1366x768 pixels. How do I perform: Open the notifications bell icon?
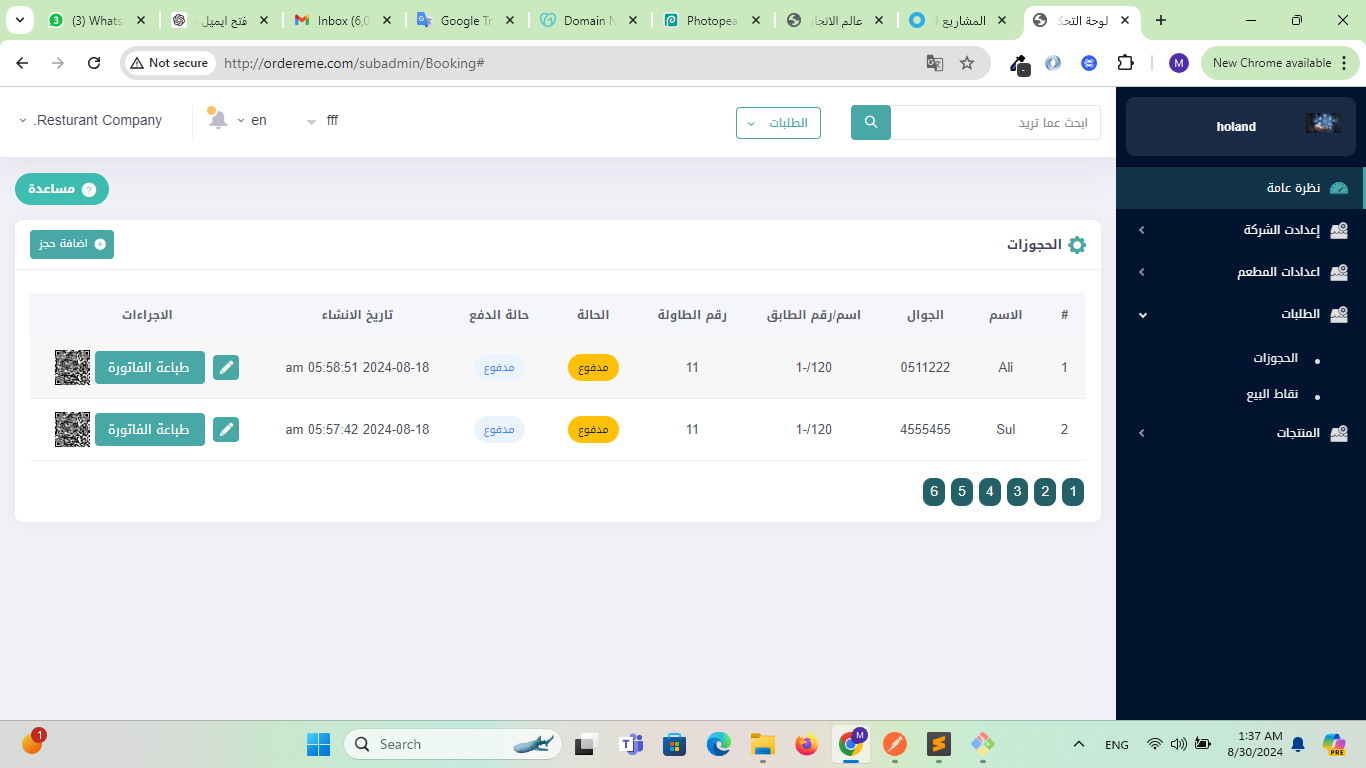217,120
